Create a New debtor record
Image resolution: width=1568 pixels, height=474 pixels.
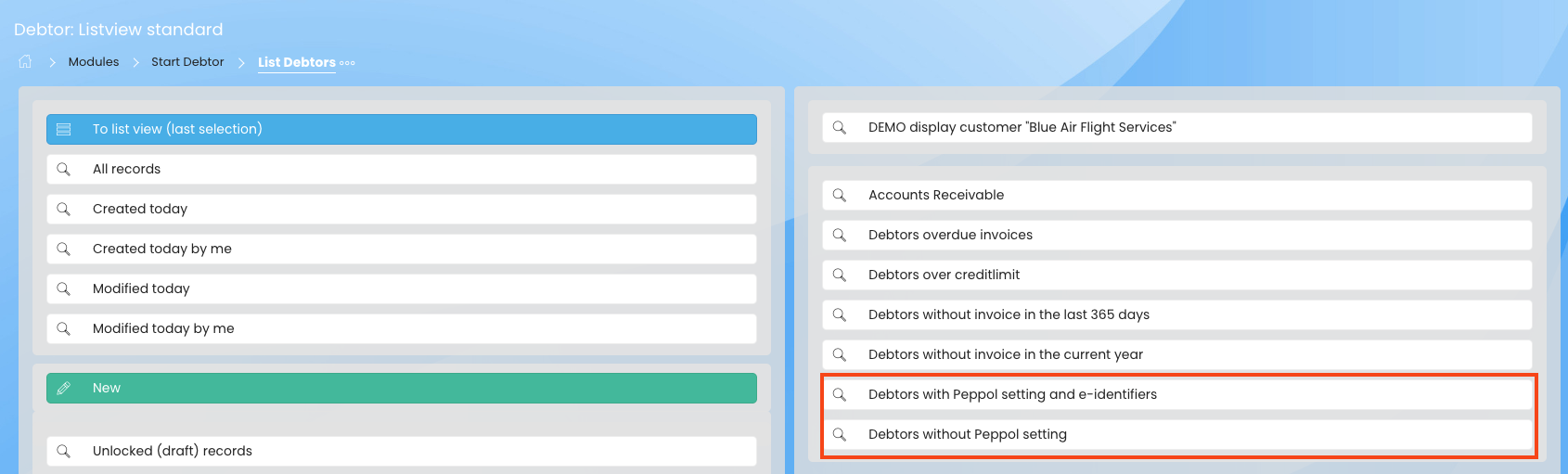pyautogui.click(x=402, y=388)
